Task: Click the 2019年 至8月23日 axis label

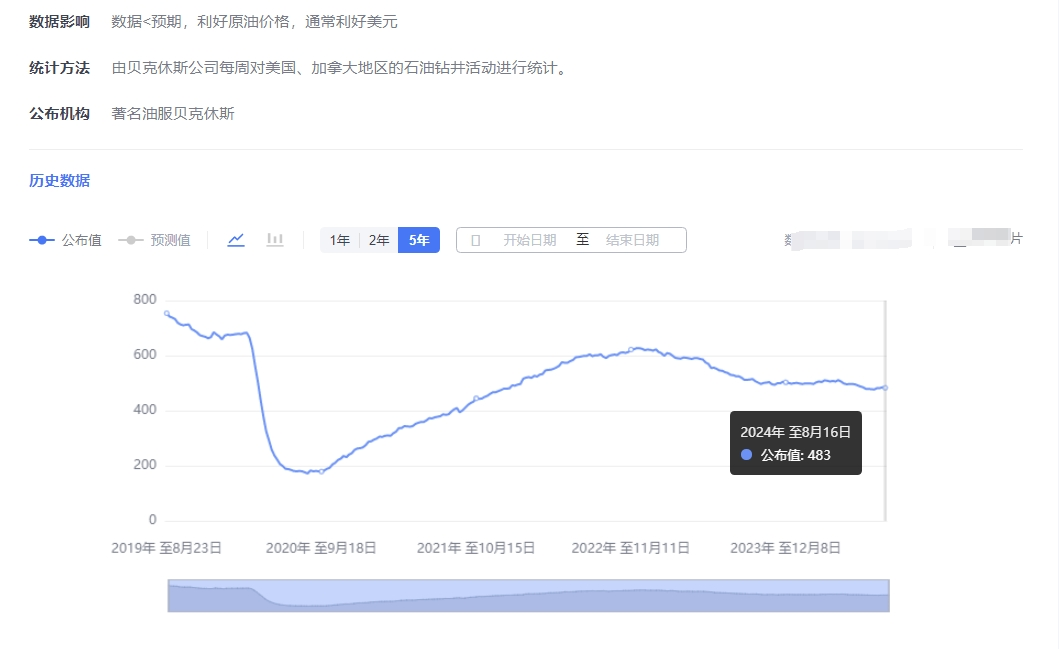Action: tap(166, 548)
